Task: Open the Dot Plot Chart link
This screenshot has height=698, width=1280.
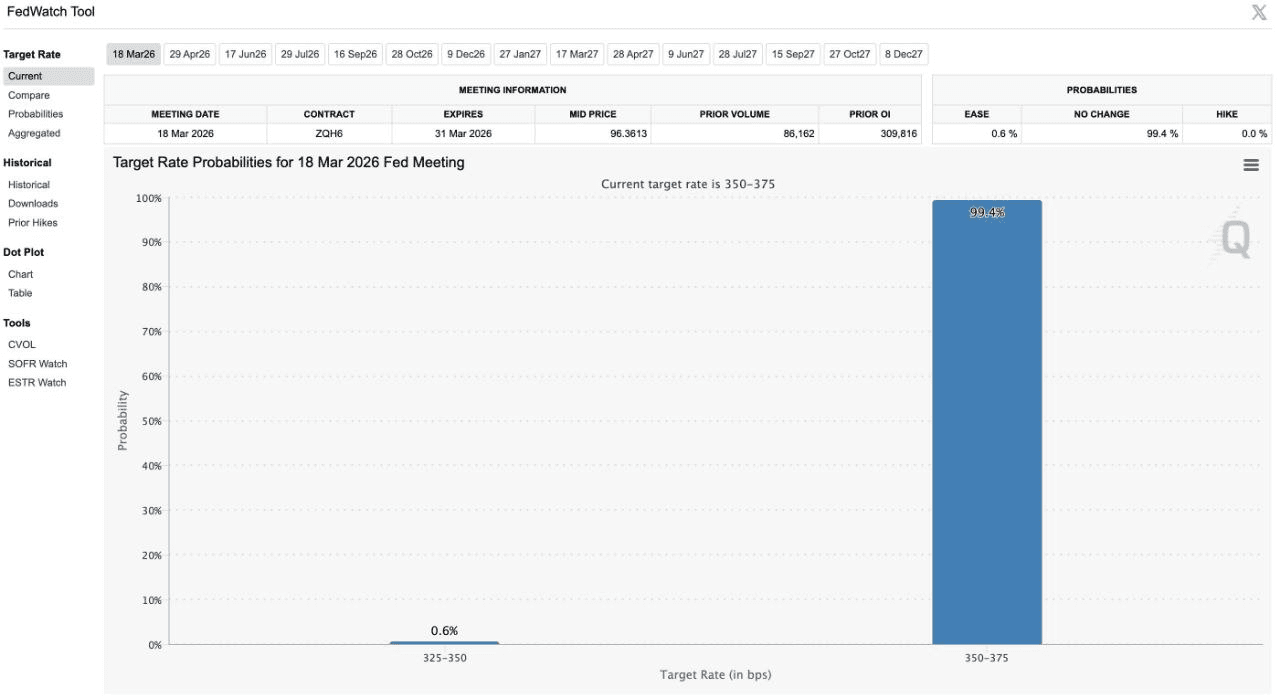Action: click(x=21, y=274)
